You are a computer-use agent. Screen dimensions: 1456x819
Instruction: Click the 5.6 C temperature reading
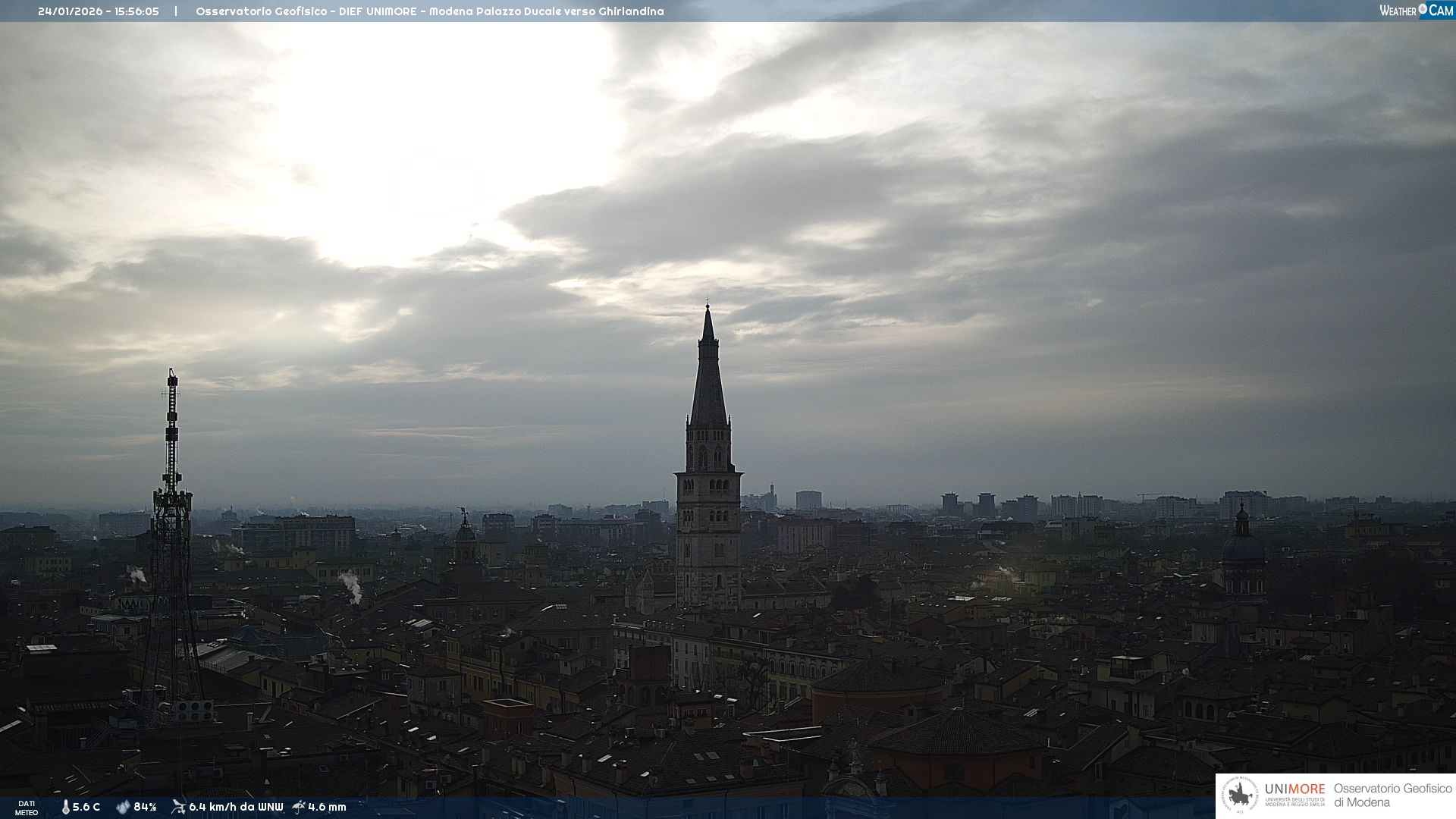tap(86, 807)
